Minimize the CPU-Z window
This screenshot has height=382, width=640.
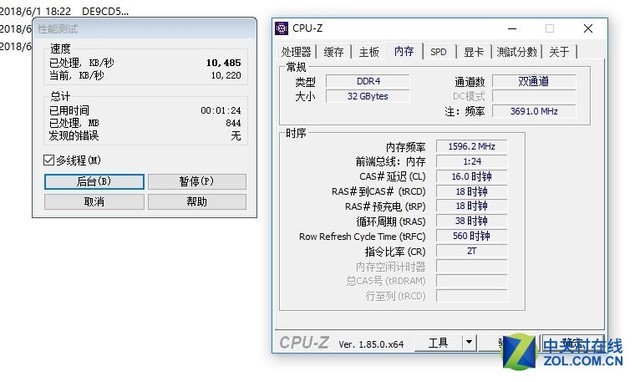[512, 29]
